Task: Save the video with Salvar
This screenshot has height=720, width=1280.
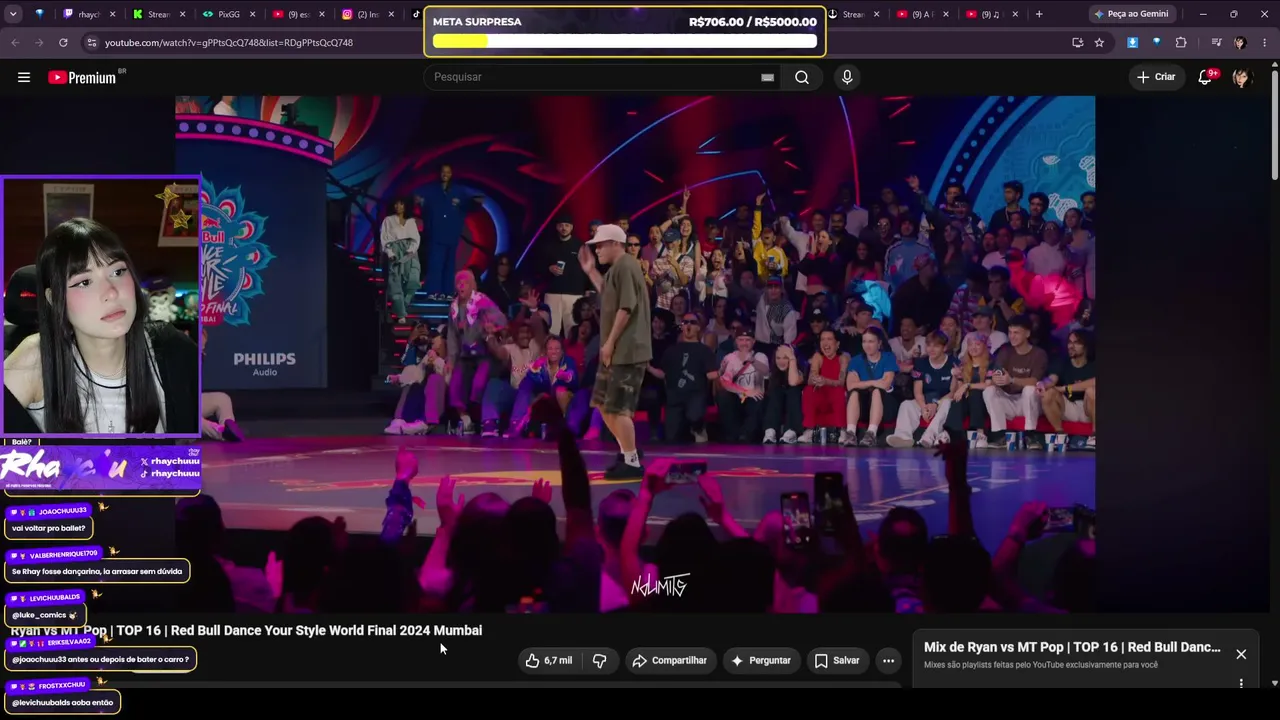Action: [x=837, y=660]
